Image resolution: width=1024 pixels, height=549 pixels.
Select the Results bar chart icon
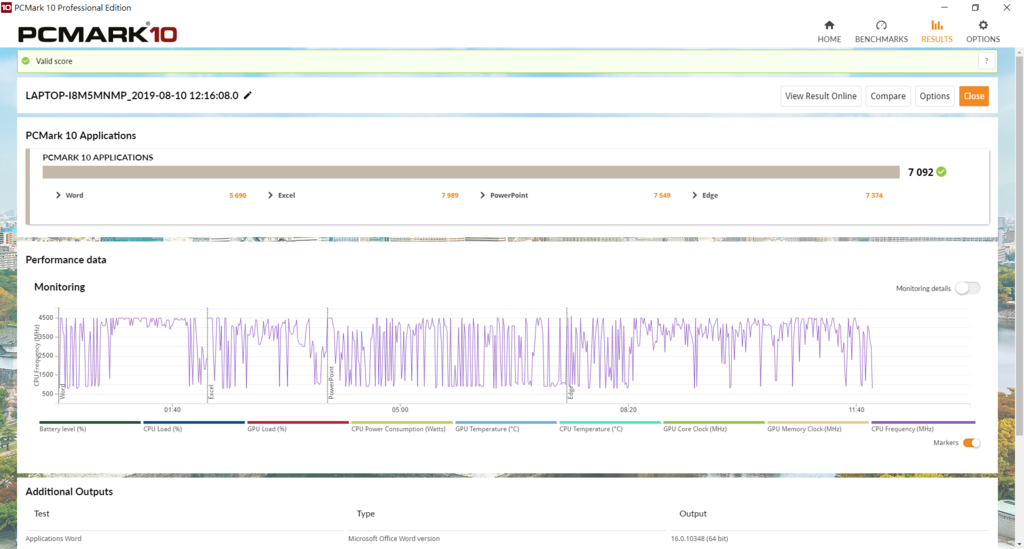(936, 25)
